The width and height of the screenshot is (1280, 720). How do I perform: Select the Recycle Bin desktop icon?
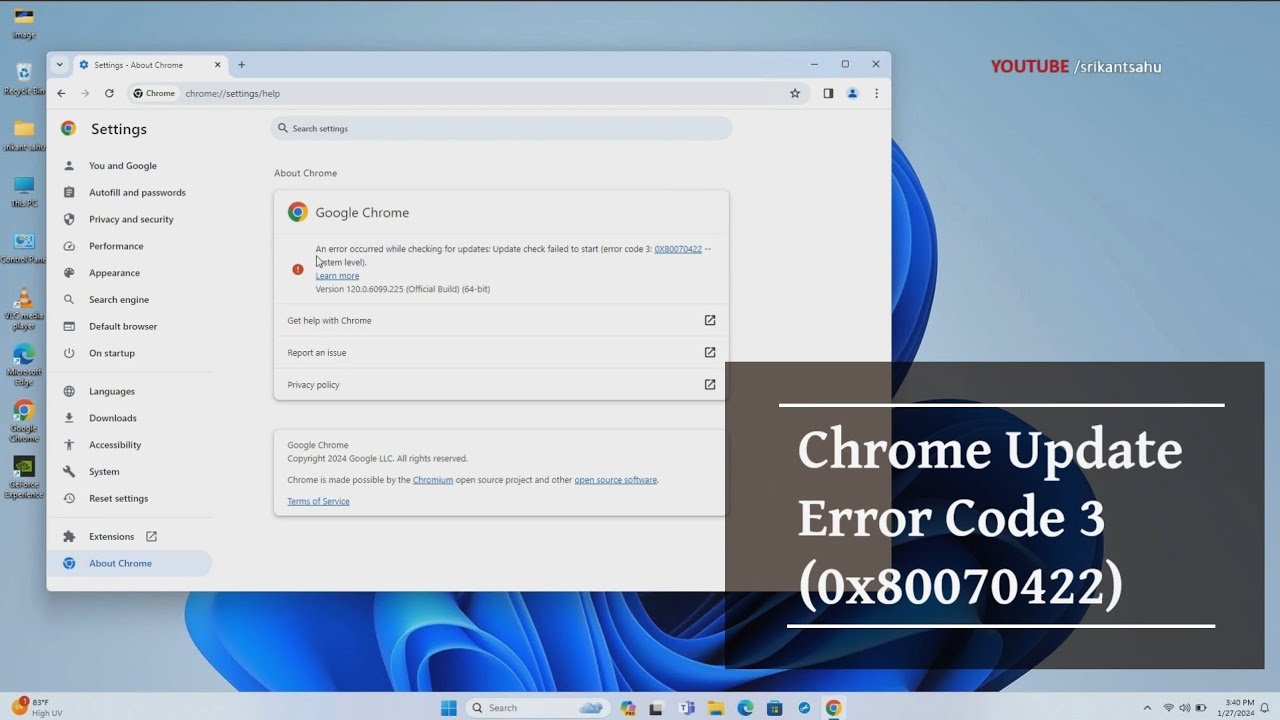pyautogui.click(x=24, y=79)
